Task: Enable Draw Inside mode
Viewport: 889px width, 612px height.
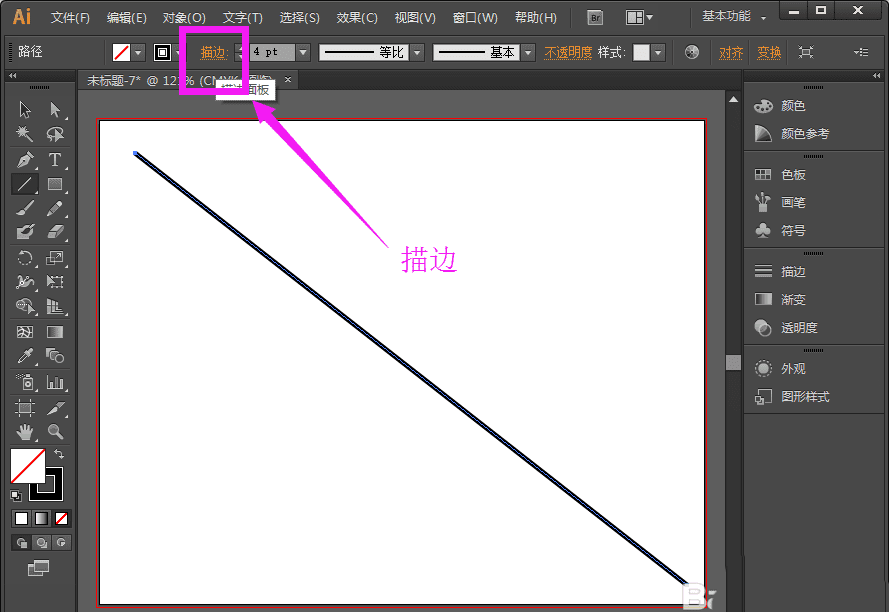Action: click(x=61, y=543)
